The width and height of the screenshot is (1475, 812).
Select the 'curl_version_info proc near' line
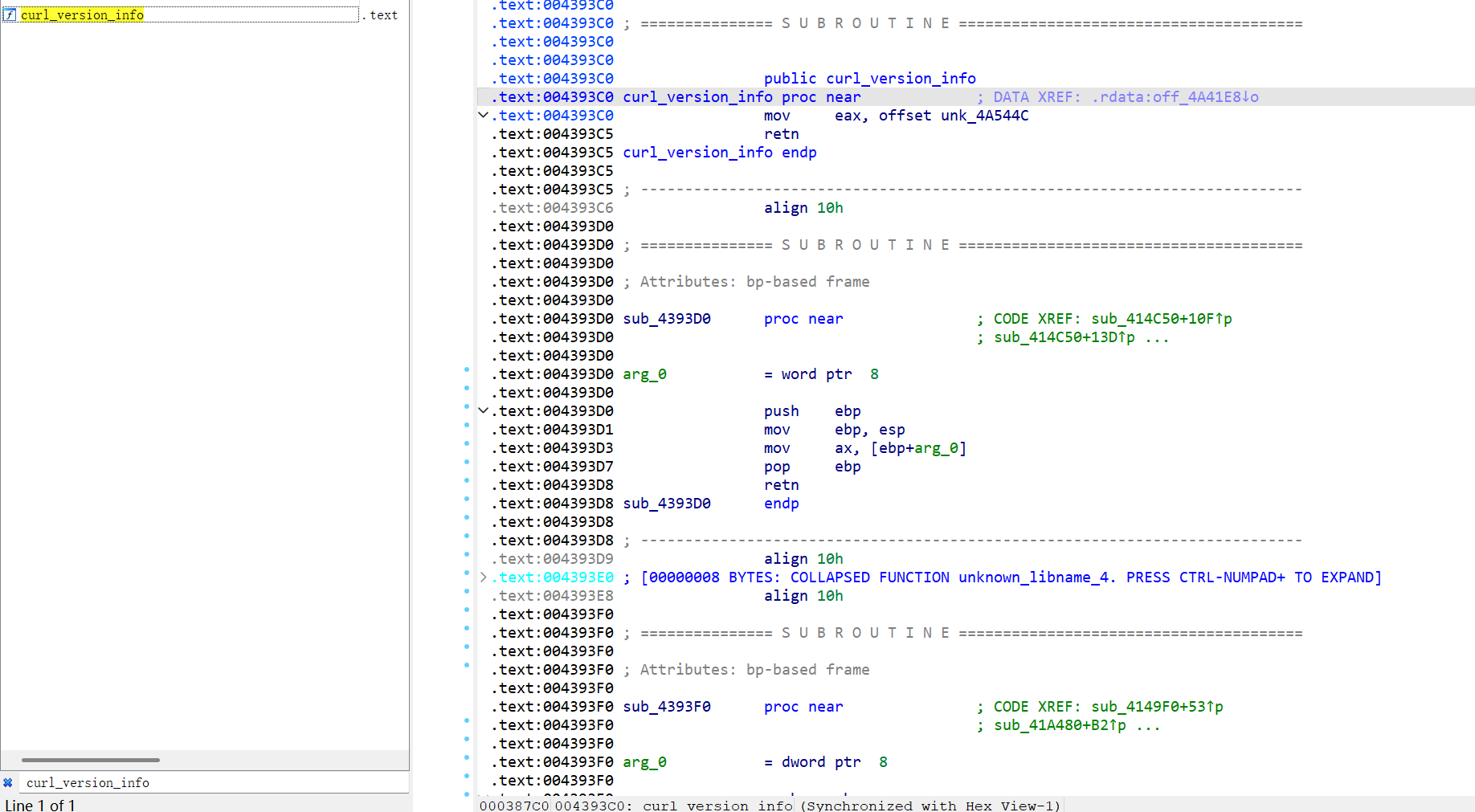click(x=742, y=96)
